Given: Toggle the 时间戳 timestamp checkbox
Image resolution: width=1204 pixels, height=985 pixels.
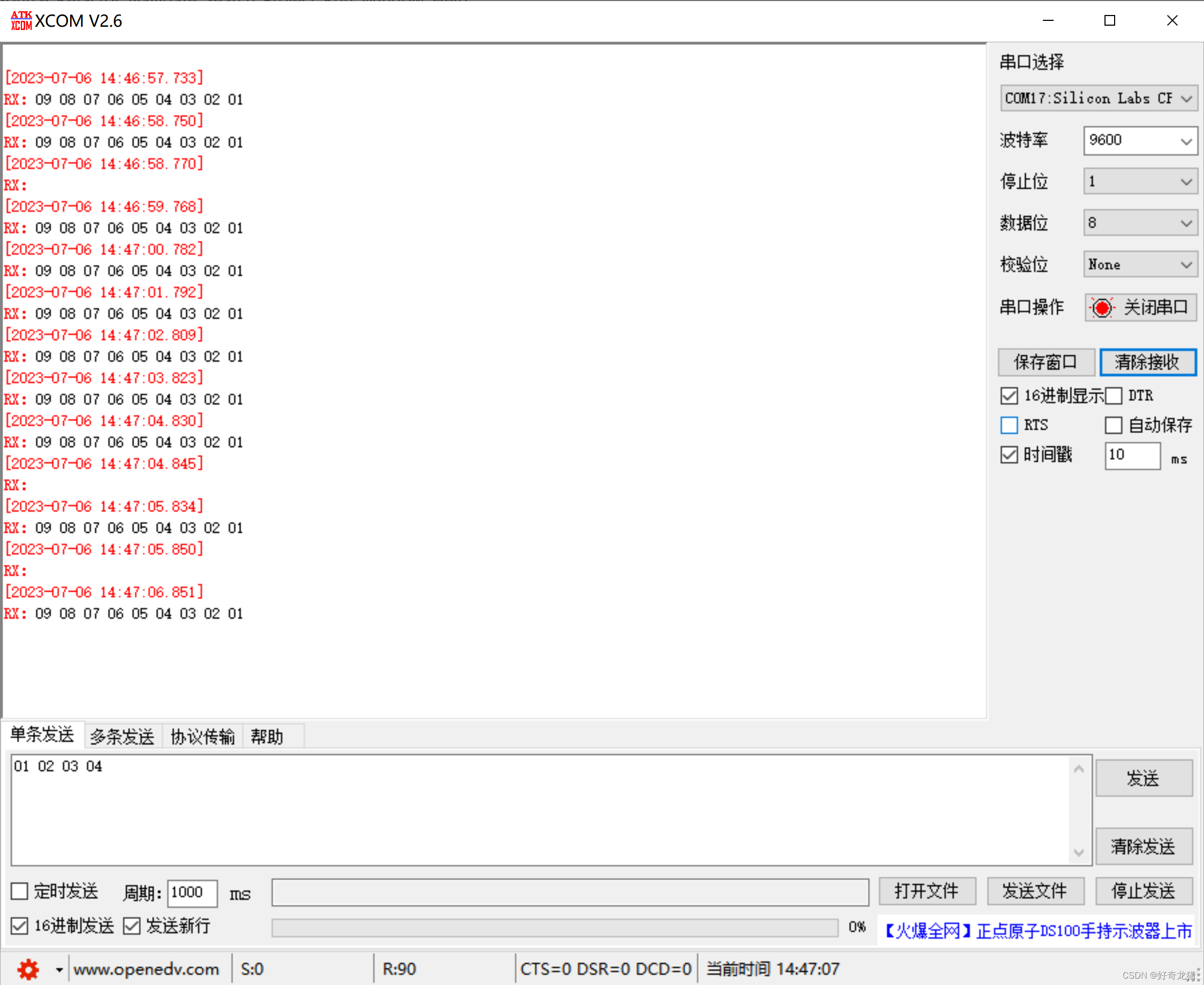Looking at the screenshot, I should coord(1009,454).
